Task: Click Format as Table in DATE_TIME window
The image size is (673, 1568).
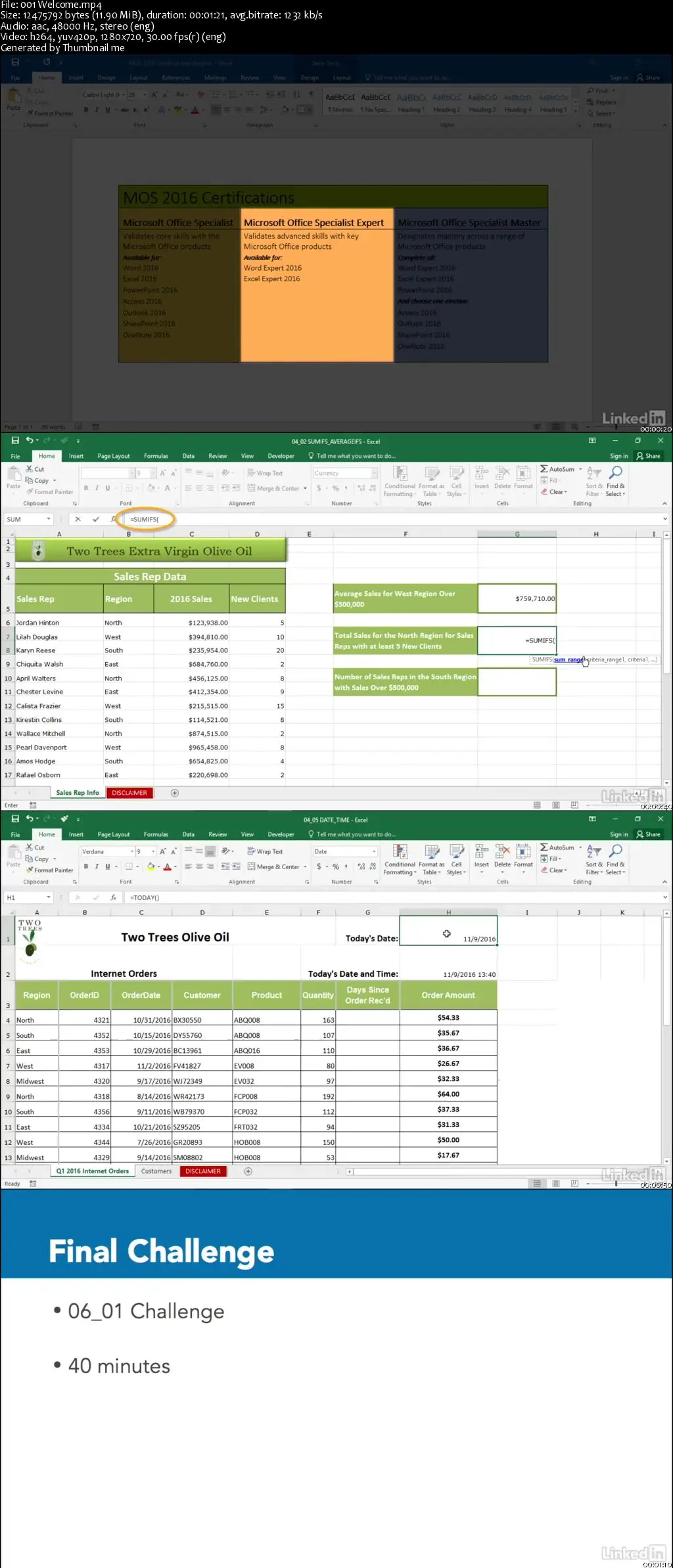Action: pyautogui.click(x=431, y=860)
